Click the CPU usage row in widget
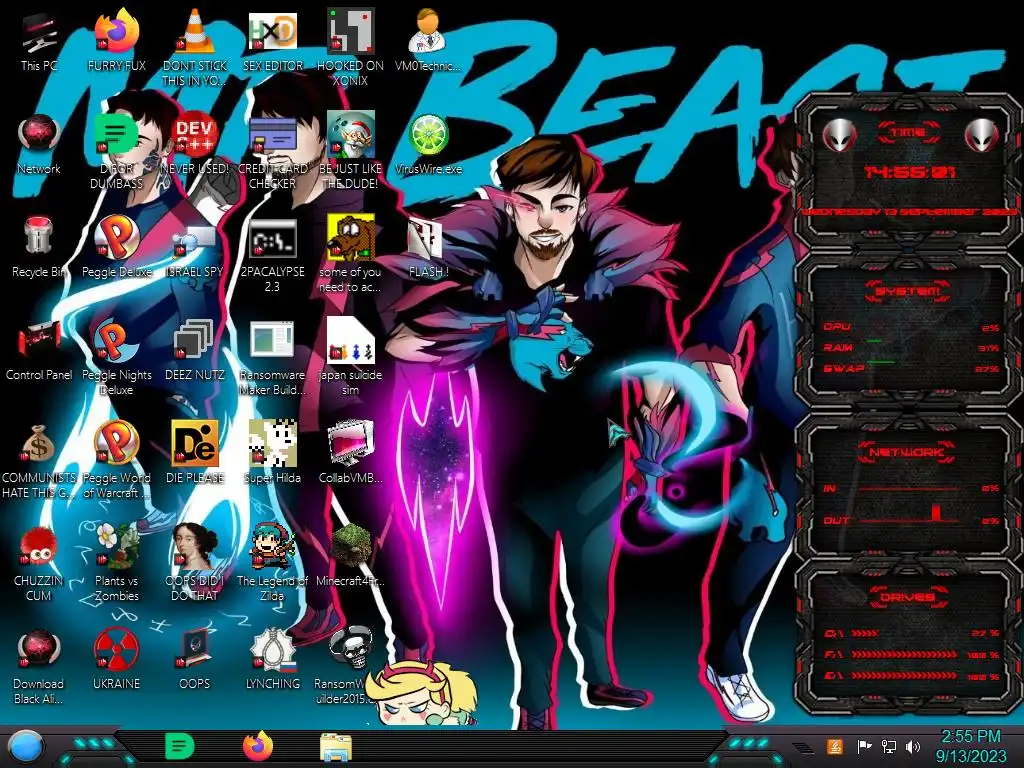The image size is (1024, 768). pyautogui.click(x=912, y=327)
